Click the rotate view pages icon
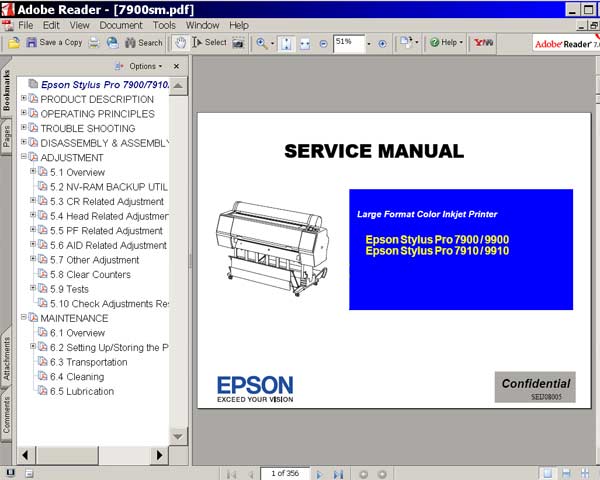The height and width of the screenshot is (480, 600). [406, 42]
